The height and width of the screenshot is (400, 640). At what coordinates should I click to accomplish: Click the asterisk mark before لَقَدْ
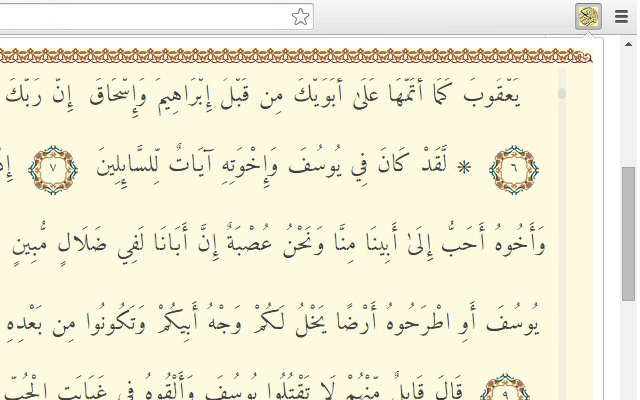pyautogui.click(x=464, y=167)
